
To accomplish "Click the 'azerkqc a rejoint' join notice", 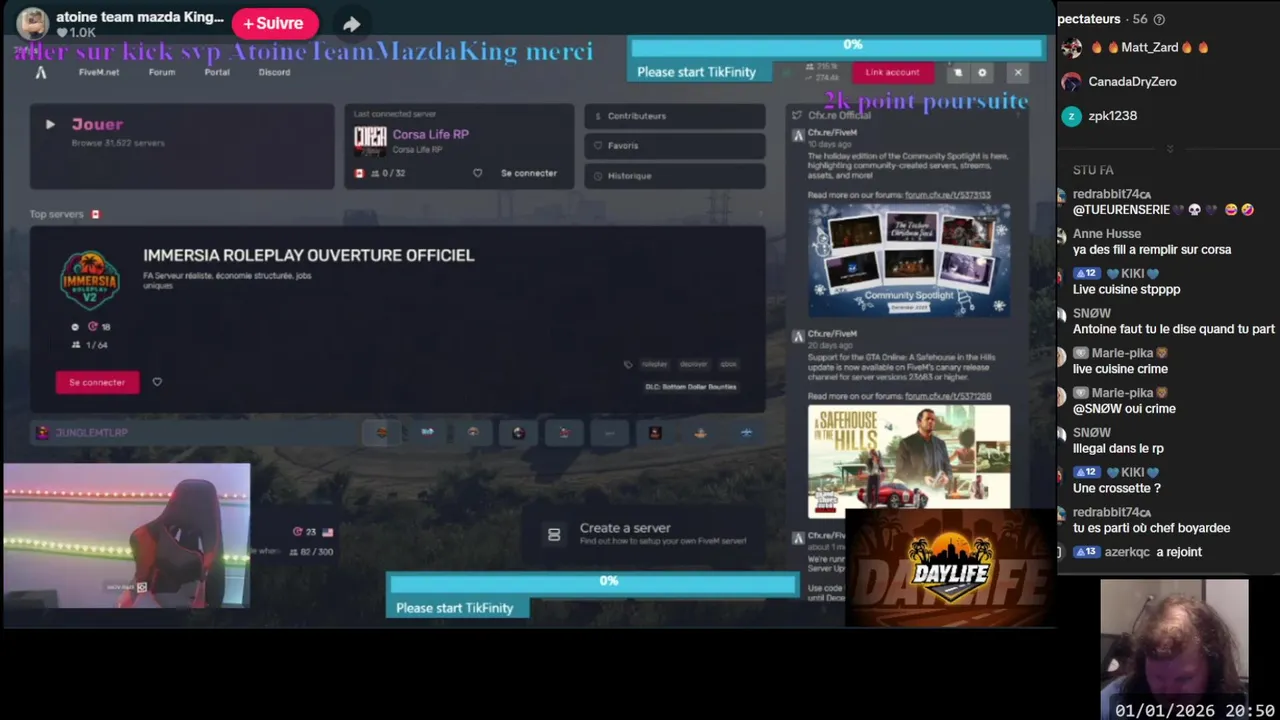I will (1137, 552).
